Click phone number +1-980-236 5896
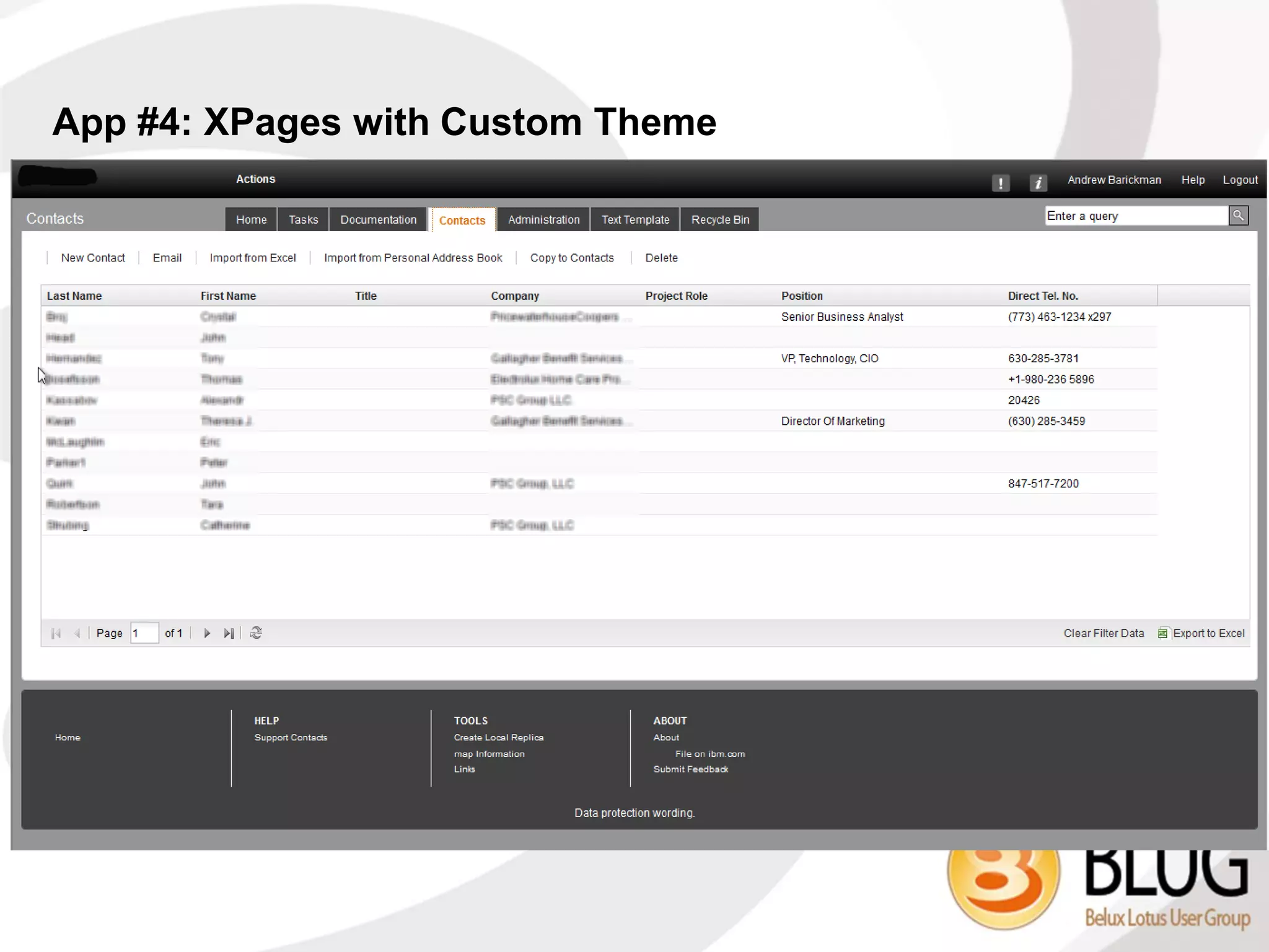1269x952 pixels. click(1051, 380)
